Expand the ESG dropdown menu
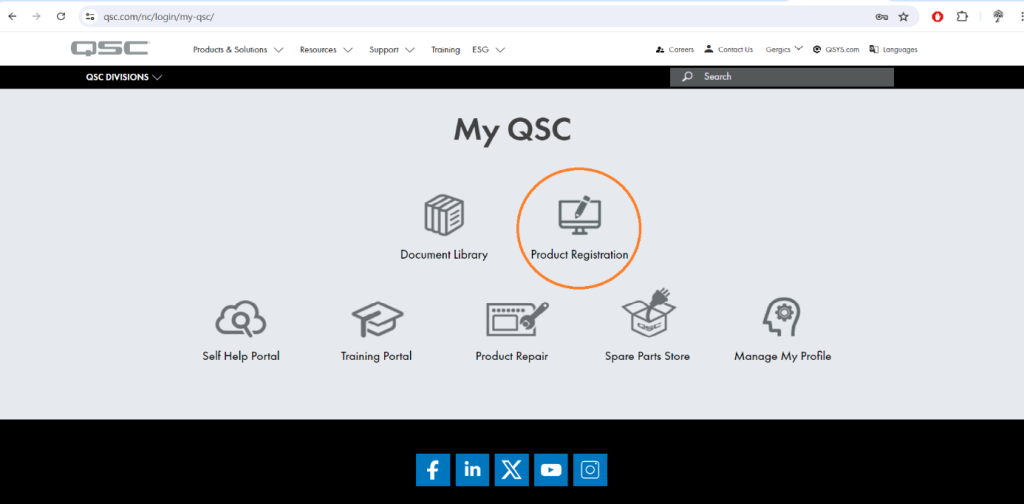This screenshot has height=504, width=1024. (x=488, y=50)
